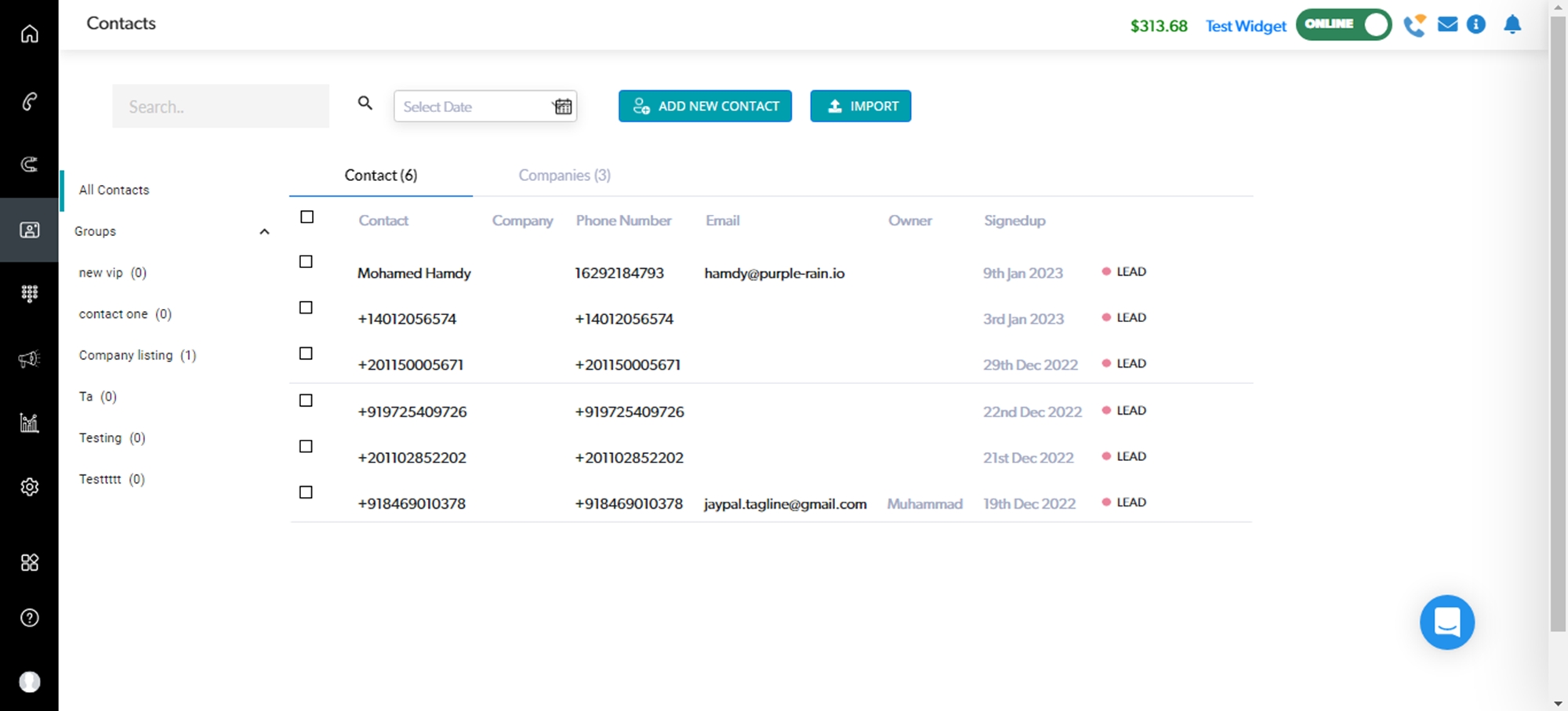Click the notification bell icon
The height and width of the screenshot is (711, 1568).
pos(1512,25)
